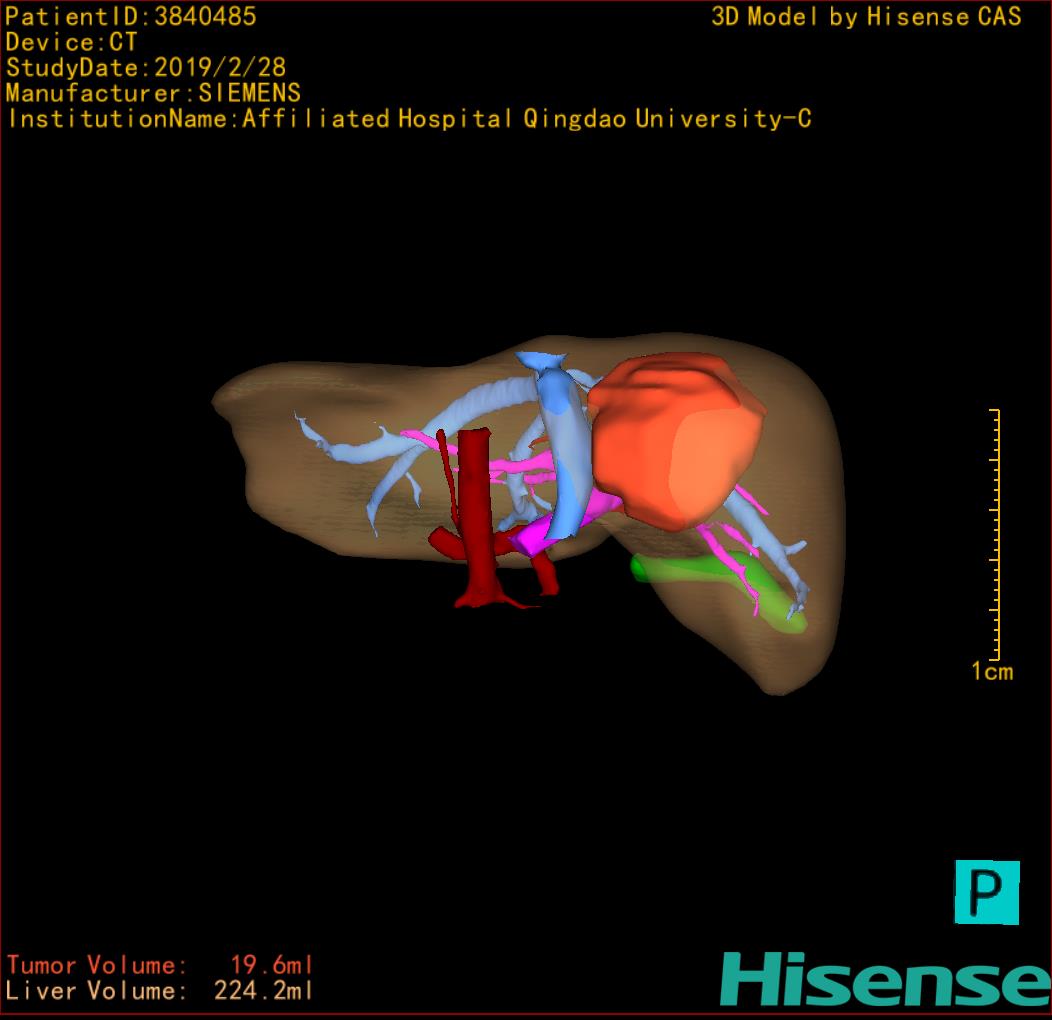Screen dimensions: 1052x1020
Task: Click the Liver Volume 224.2ml readout
Action: point(160,990)
